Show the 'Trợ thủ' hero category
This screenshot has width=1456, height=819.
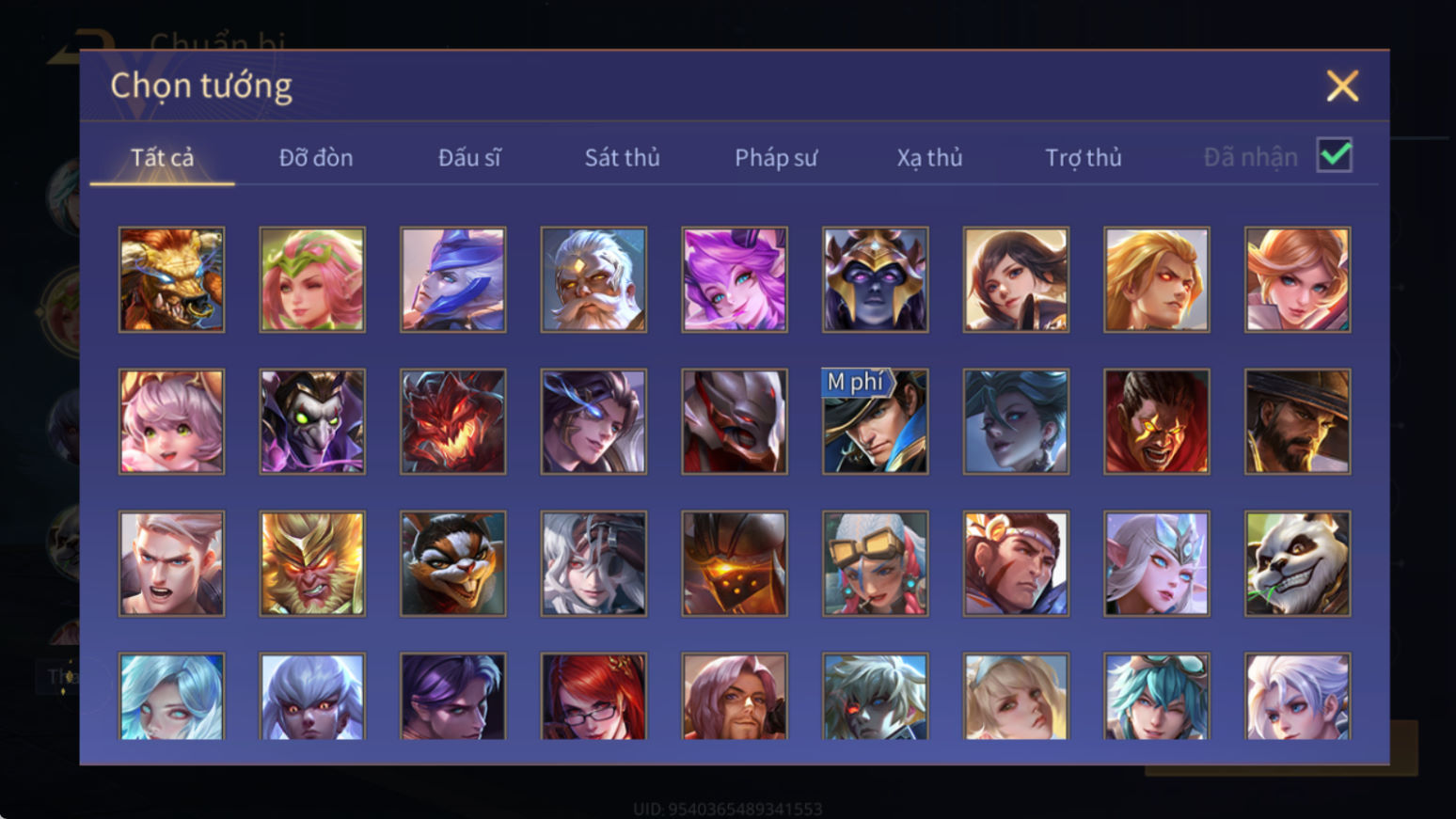(1084, 157)
